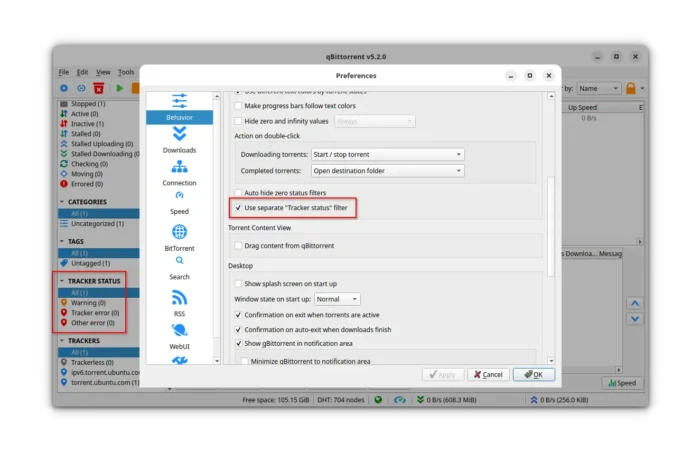Click the download speed indicator in status bar
The height and width of the screenshot is (453, 700).
coord(447,400)
